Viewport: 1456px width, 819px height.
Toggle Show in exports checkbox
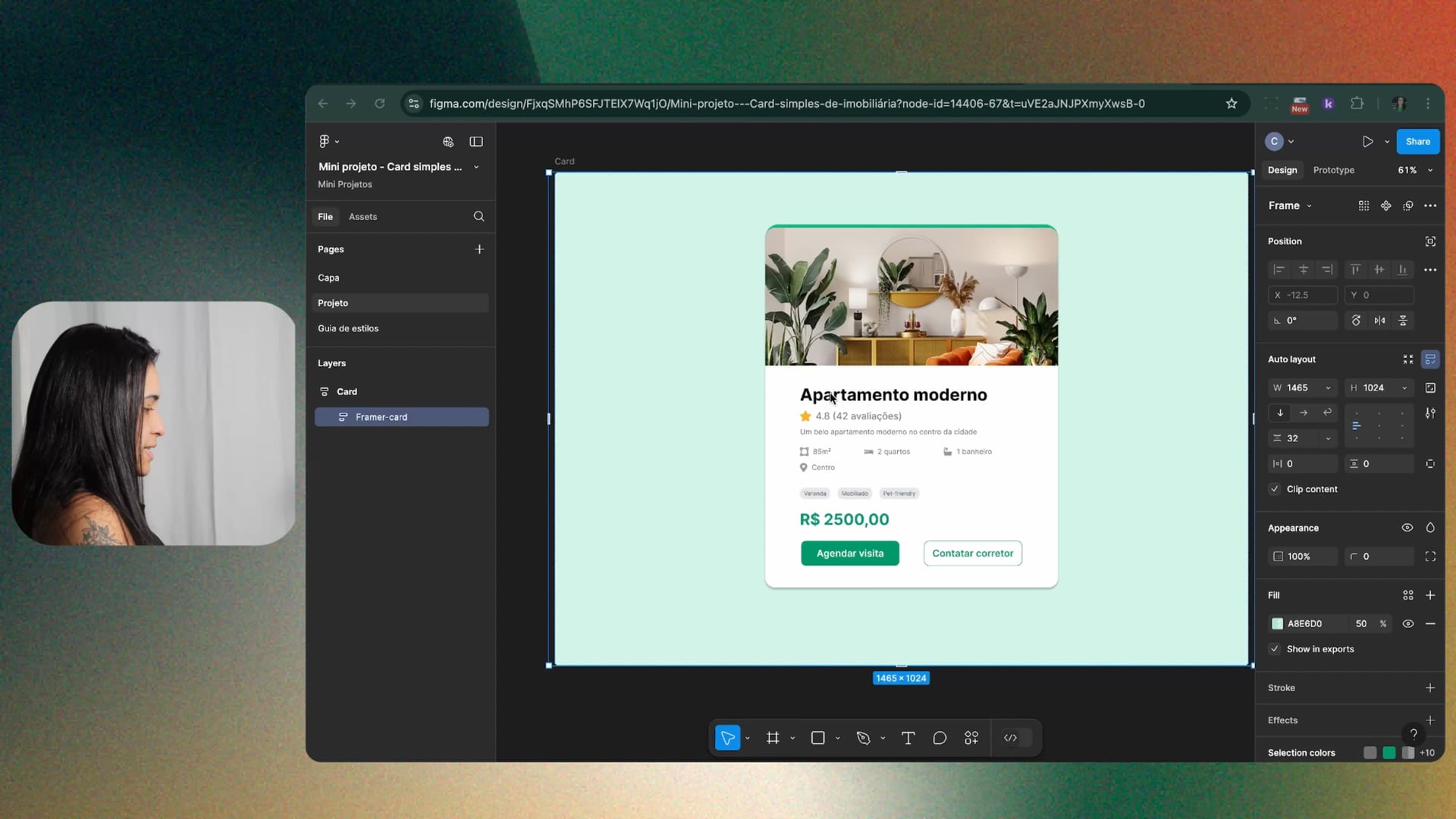tap(1275, 649)
